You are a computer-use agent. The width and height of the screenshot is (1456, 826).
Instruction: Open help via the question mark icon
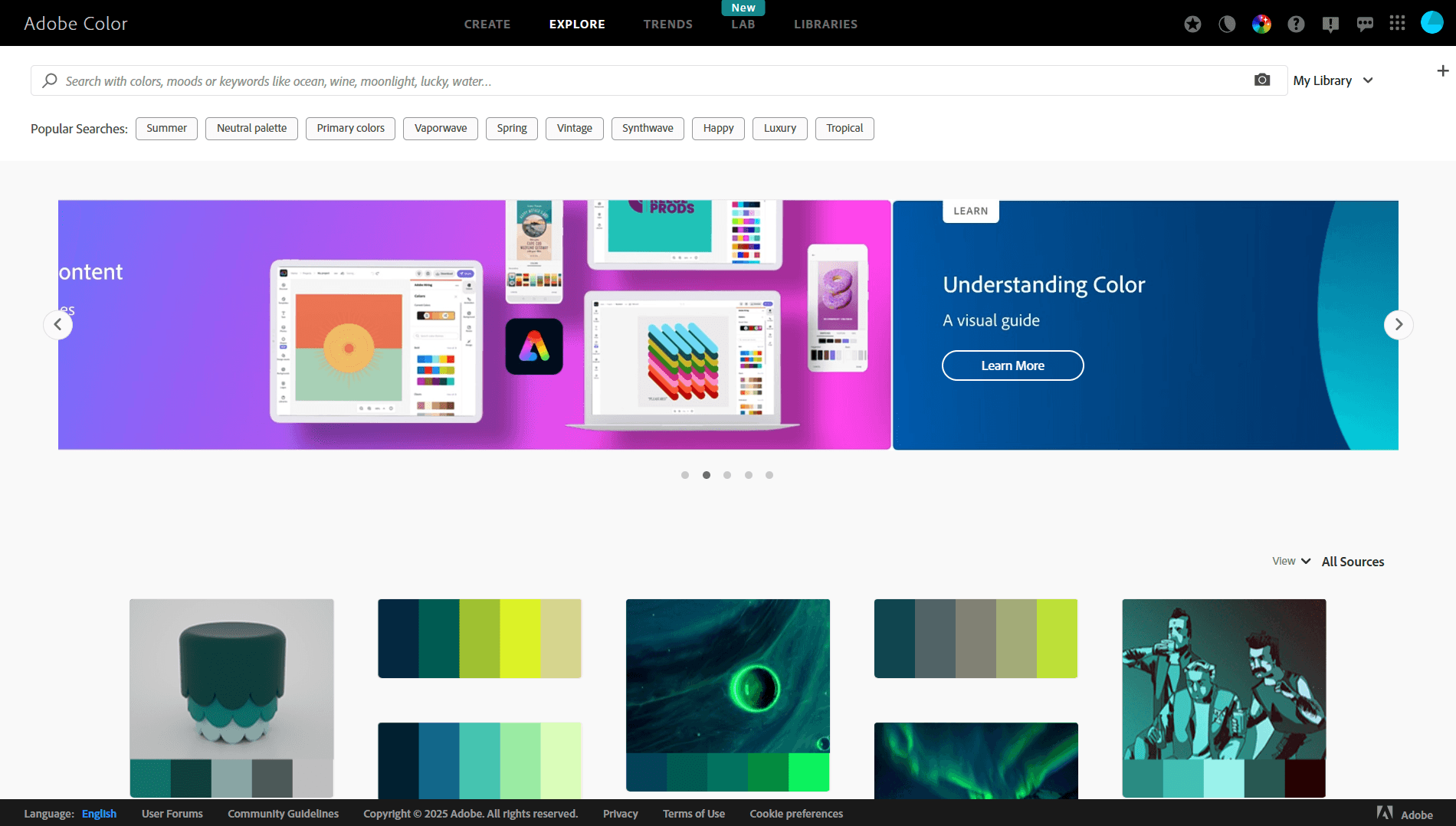1296,24
